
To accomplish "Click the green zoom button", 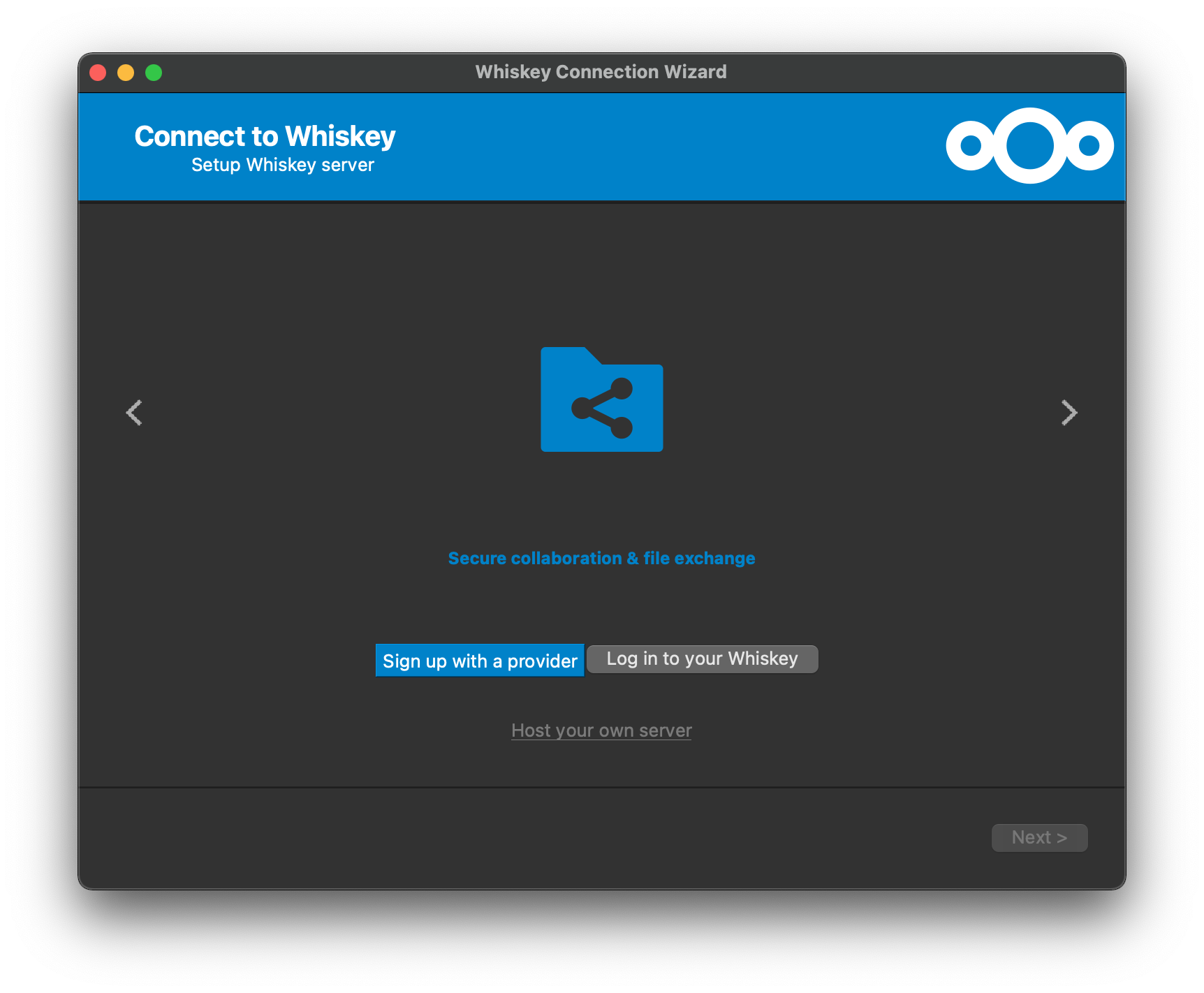I will [x=154, y=72].
